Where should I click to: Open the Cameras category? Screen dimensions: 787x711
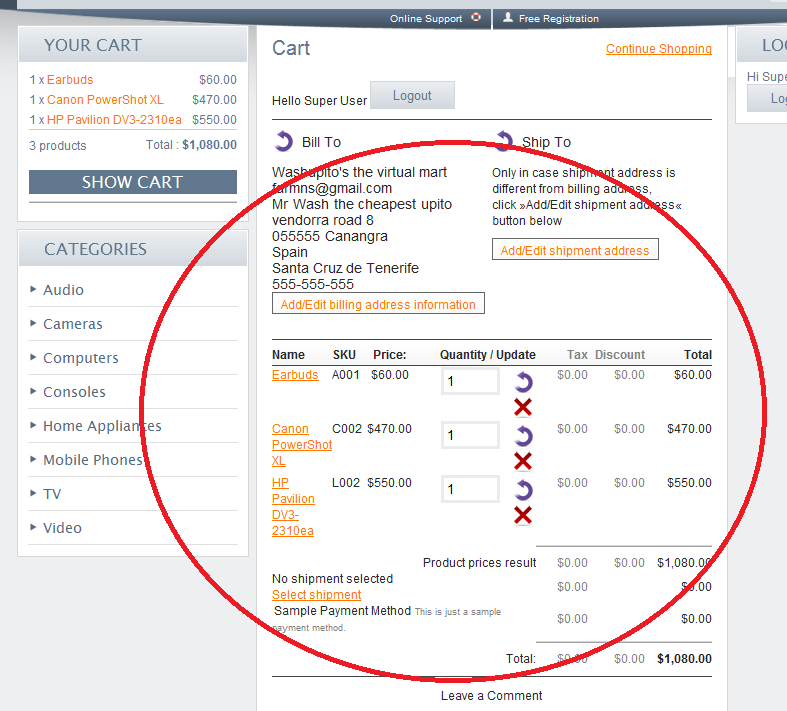point(73,324)
